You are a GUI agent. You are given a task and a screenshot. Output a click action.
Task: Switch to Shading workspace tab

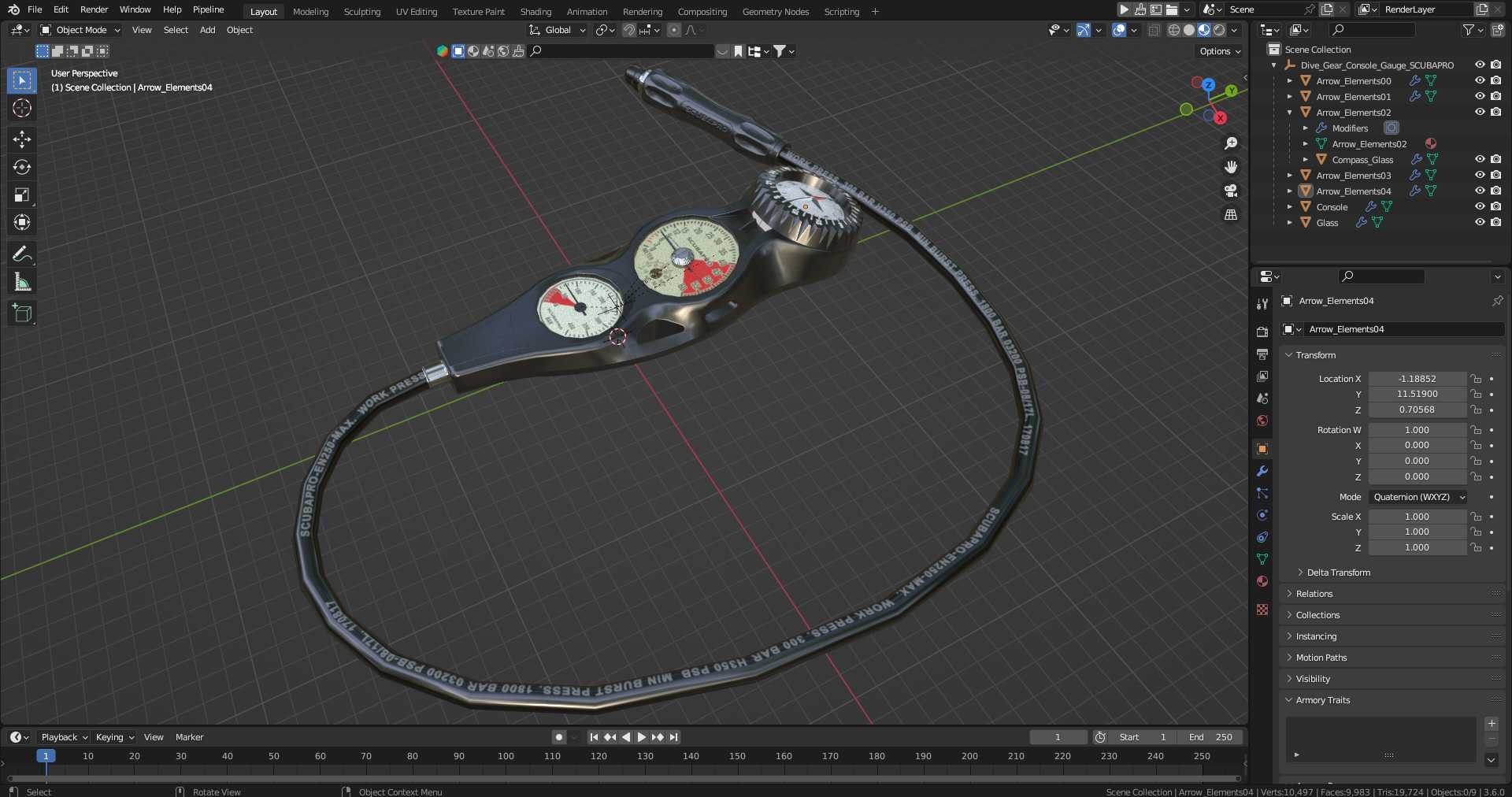[x=535, y=12]
